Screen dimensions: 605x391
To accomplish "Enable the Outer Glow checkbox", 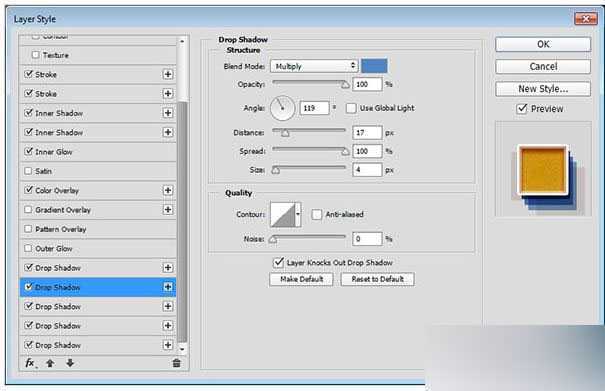I will (28, 248).
